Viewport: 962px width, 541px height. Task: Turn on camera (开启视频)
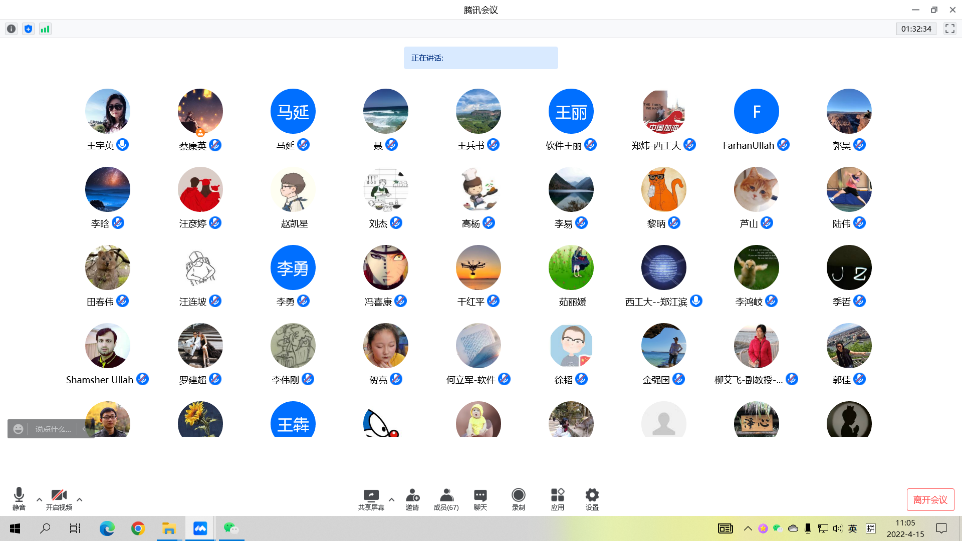coord(58,497)
